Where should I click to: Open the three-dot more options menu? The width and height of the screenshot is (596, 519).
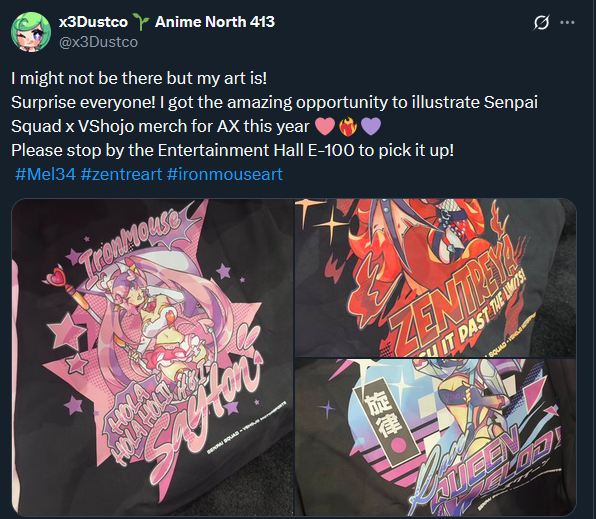pos(567,22)
